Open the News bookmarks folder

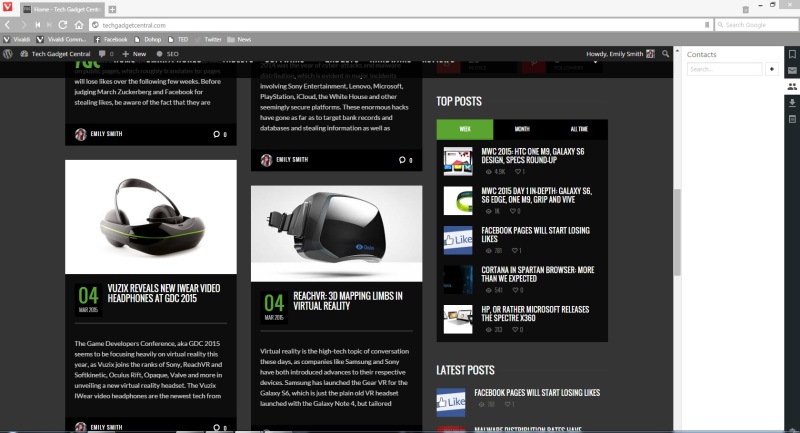[x=239, y=39]
